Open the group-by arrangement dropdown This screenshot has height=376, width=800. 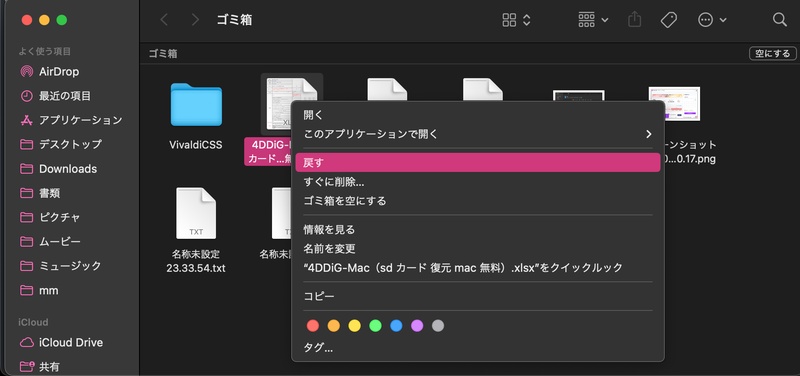pyautogui.click(x=593, y=20)
